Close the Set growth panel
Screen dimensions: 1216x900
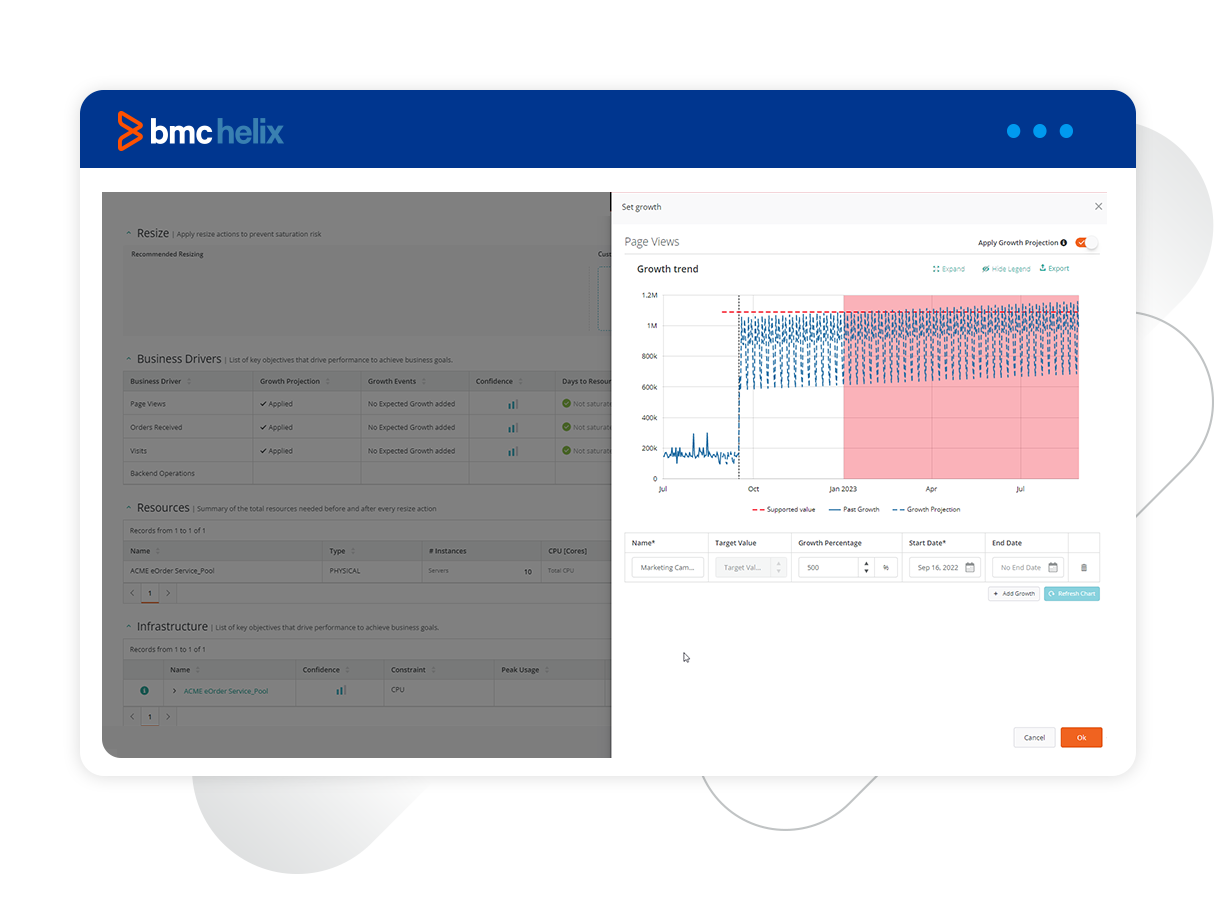click(x=1098, y=207)
